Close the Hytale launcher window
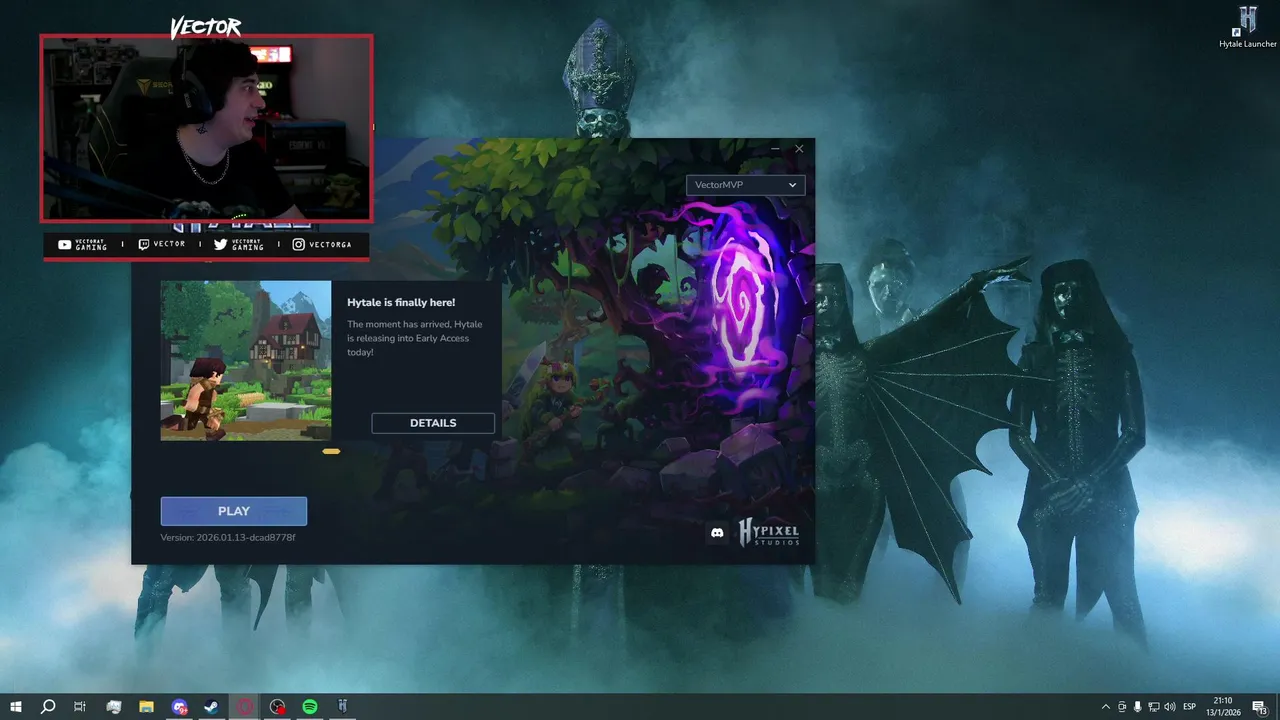 (x=799, y=149)
